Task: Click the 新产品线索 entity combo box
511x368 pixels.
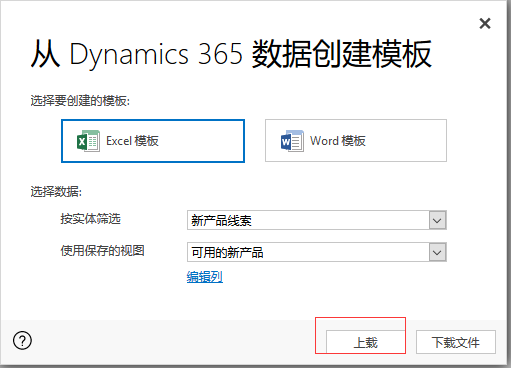Action: 317,220
